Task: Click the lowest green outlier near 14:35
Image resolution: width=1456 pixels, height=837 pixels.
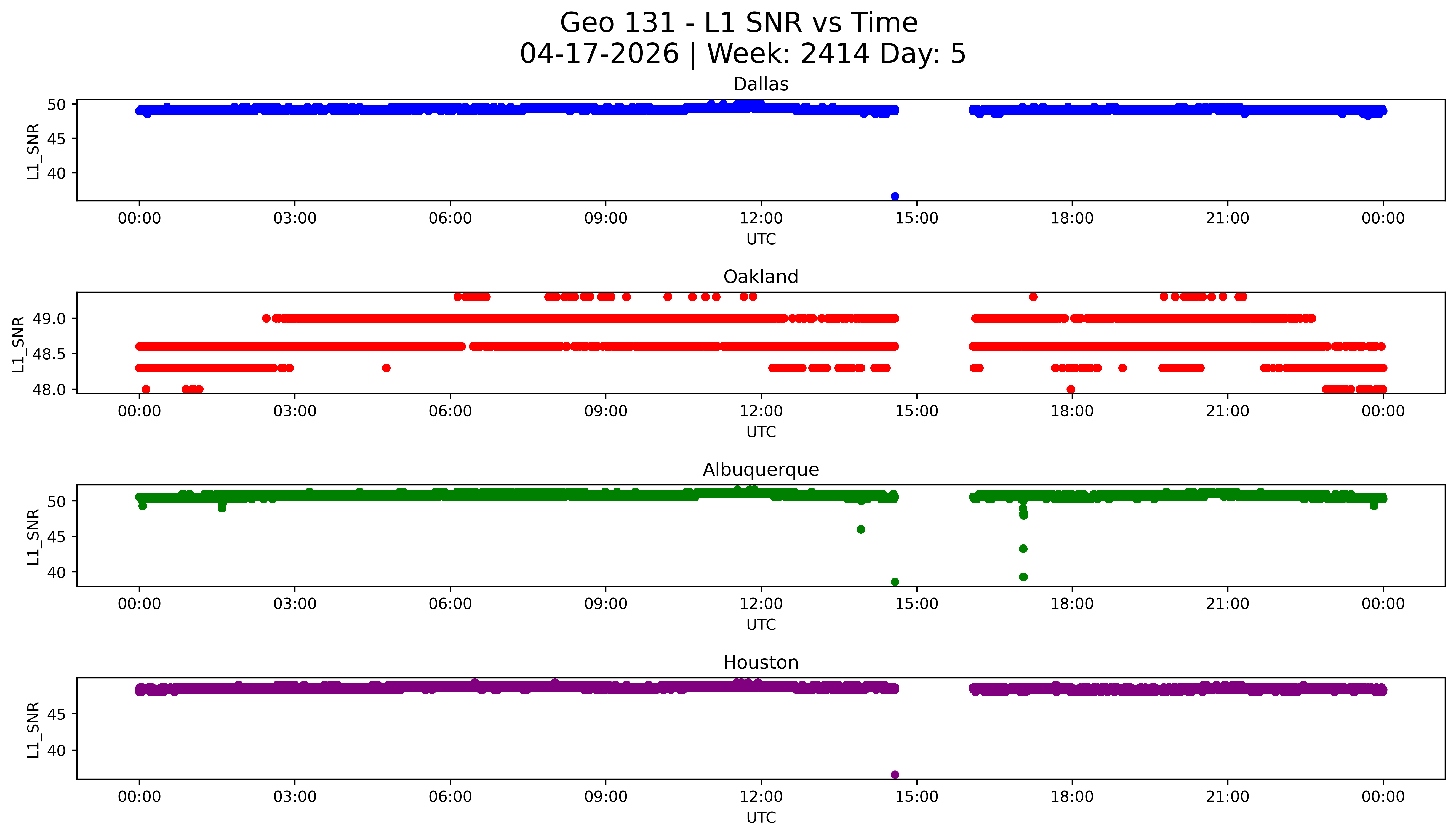Action: coord(895,582)
